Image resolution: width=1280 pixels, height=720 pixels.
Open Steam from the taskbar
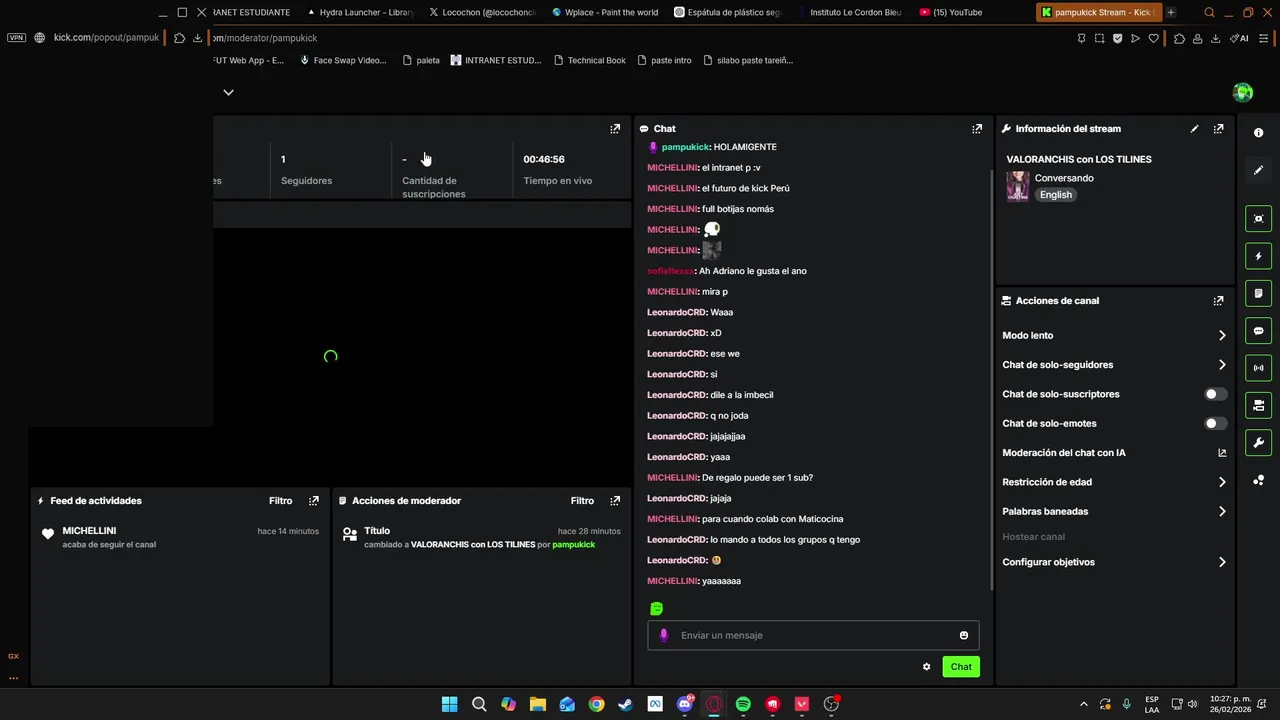click(x=625, y=704)
